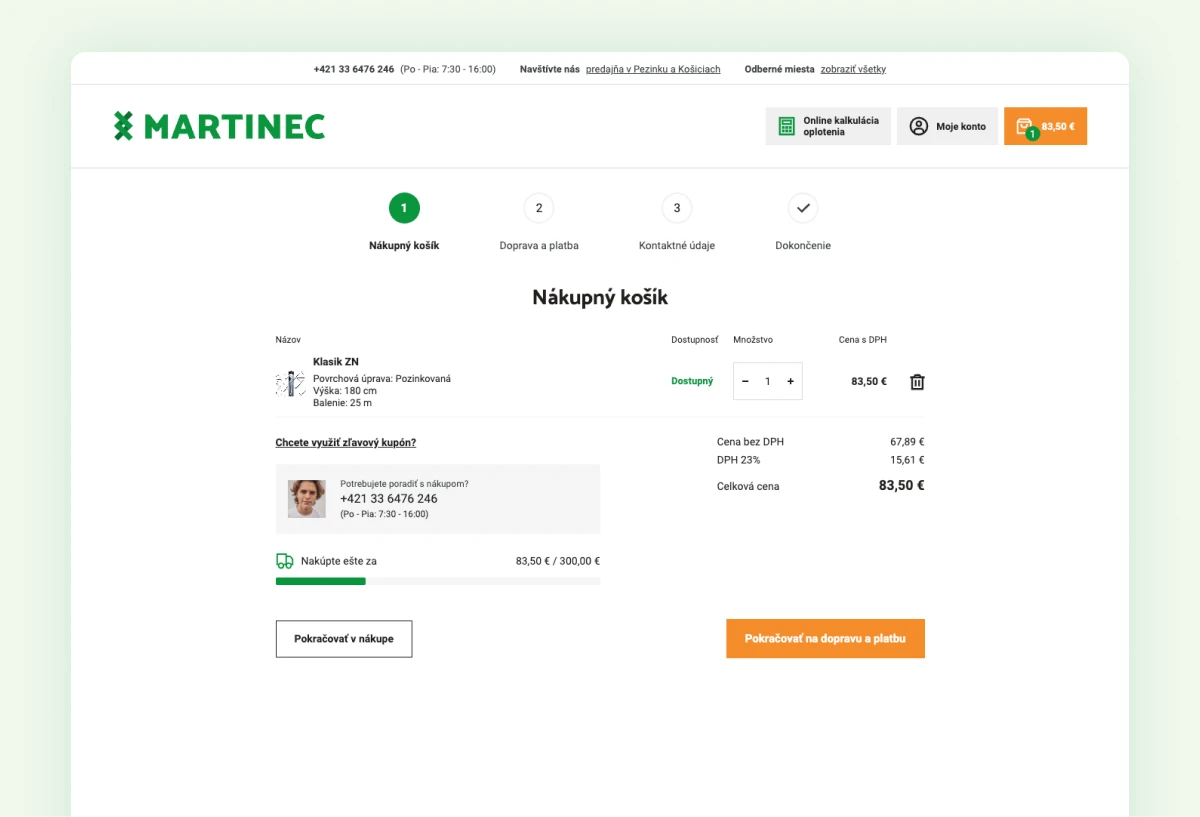Delete Klasik ZN with the trash icon
Screen dimensions: 1200x817
coord(917,382)
